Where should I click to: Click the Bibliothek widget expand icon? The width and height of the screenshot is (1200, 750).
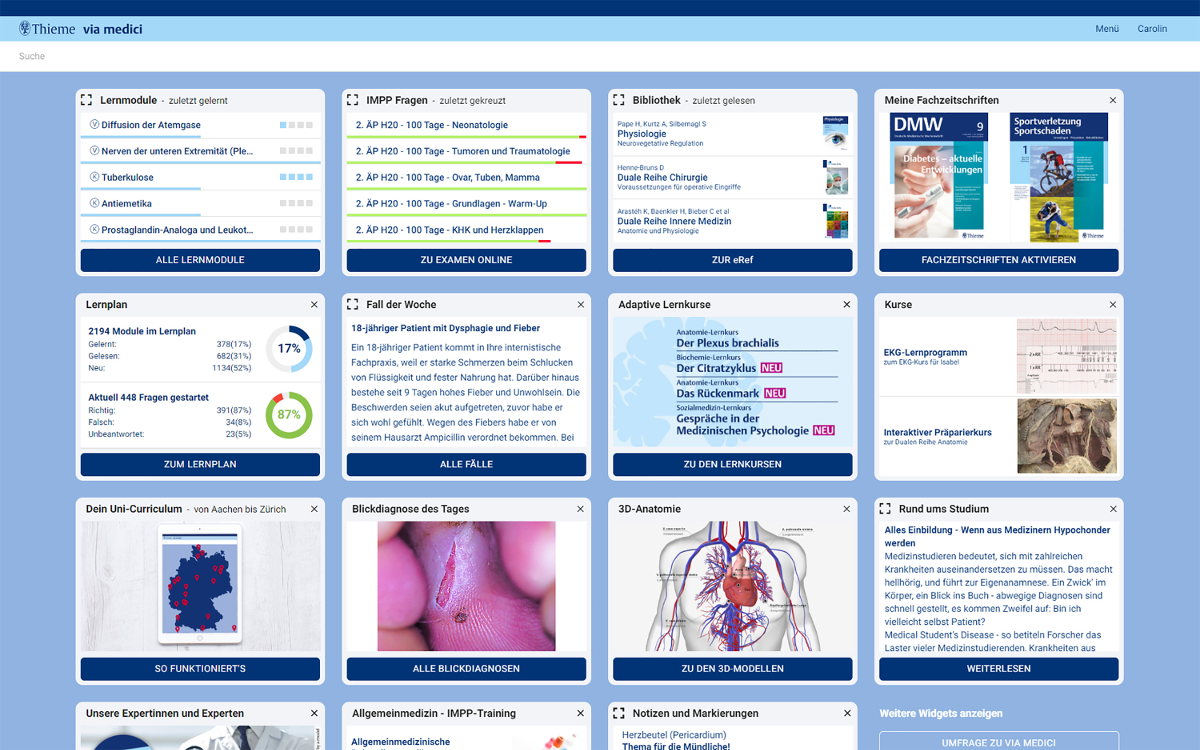pyautogui.click(x=619, y=100)
